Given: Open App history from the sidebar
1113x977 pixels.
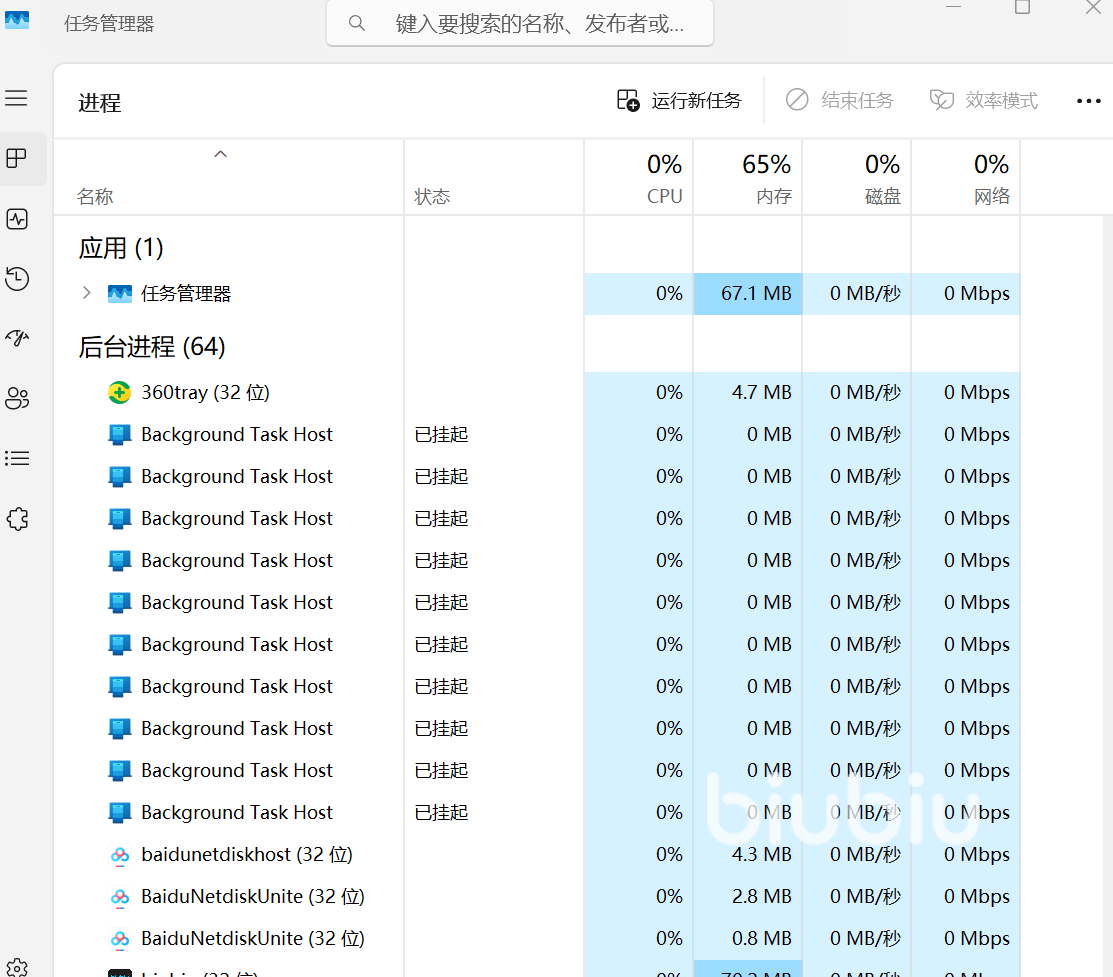Looking at the screenshot, I should 17,279.
